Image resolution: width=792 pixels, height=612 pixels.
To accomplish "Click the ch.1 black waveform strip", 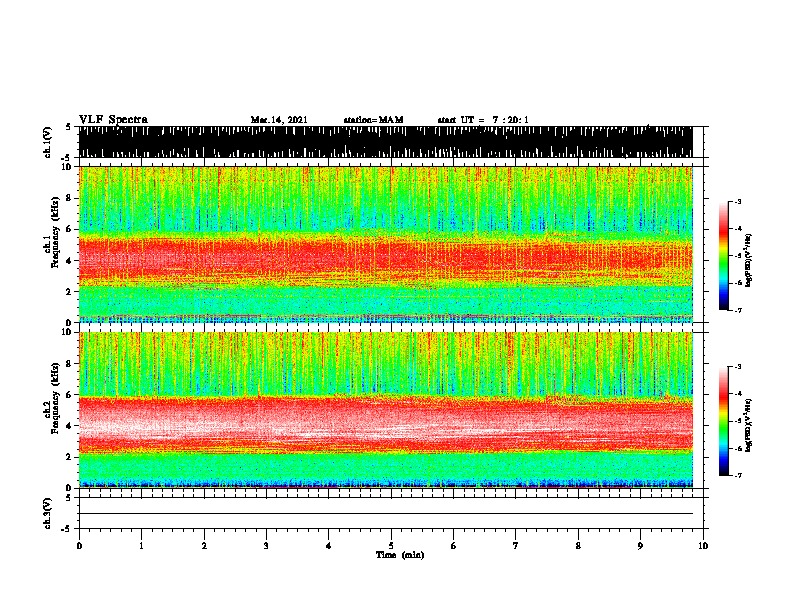I will 385,142.
